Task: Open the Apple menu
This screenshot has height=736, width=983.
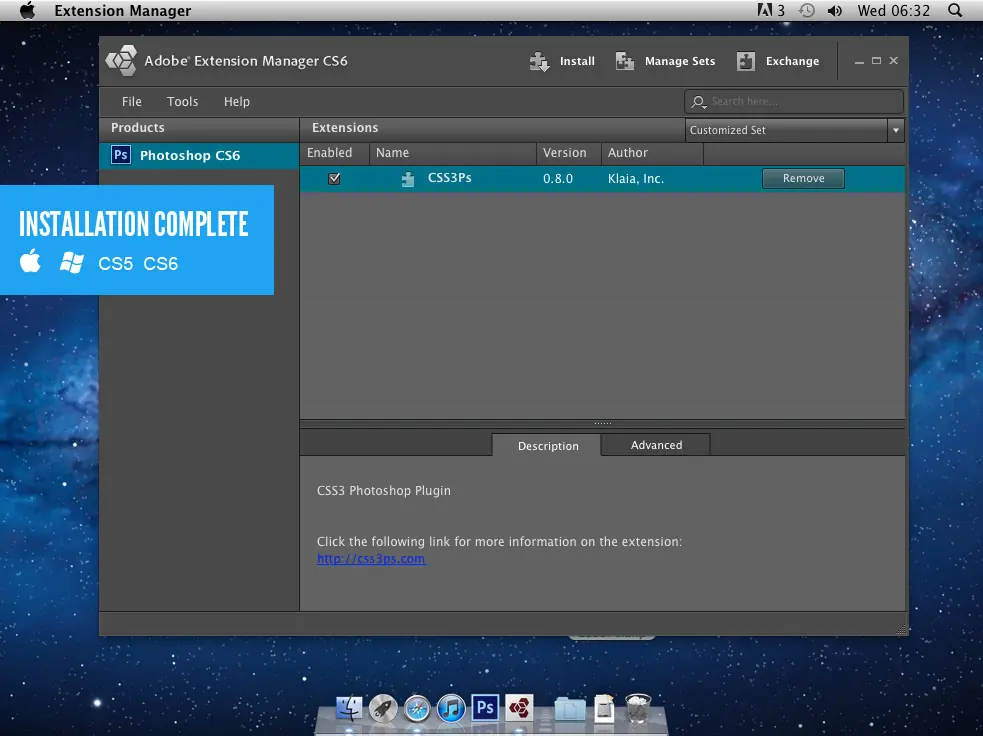Action: 27,11
